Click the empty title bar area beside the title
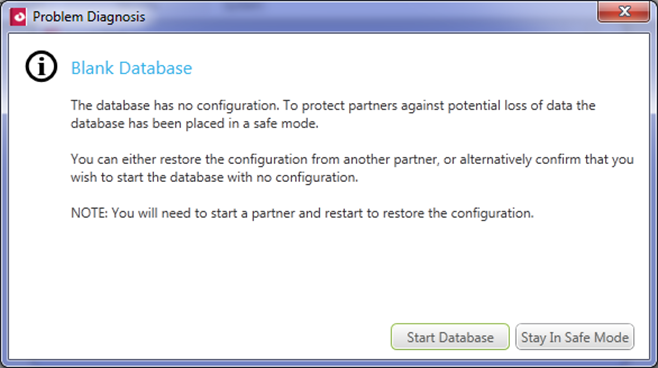 (x=369, y=17)
